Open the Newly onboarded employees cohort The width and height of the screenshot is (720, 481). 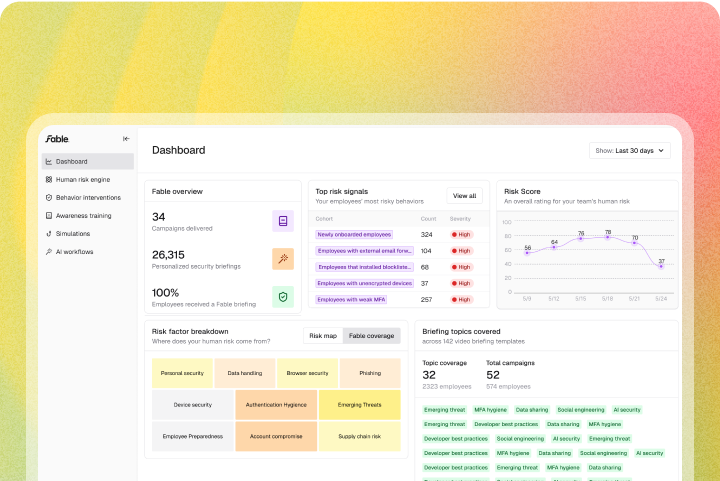355,234
